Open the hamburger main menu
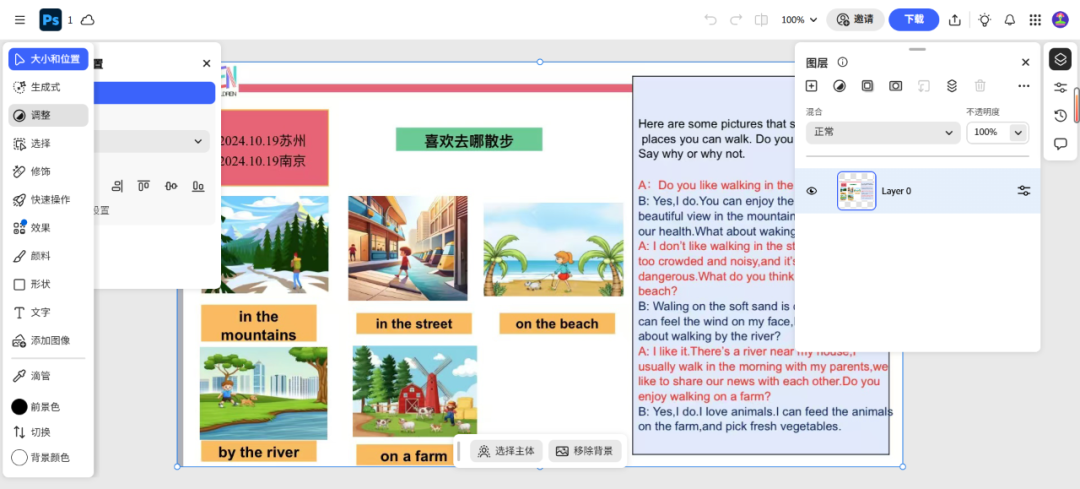The height and width of the screenshot is (489, 1080). (20, 20)
